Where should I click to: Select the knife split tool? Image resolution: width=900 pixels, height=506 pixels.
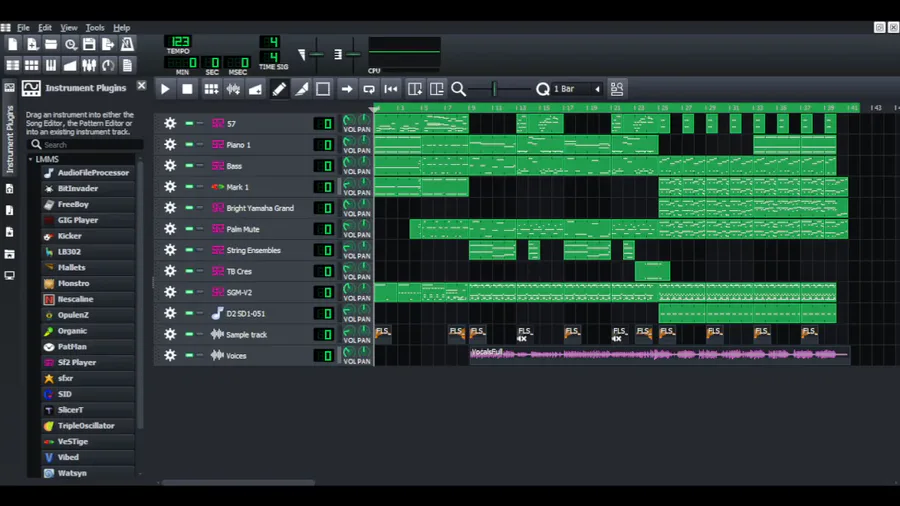(301, 89)
